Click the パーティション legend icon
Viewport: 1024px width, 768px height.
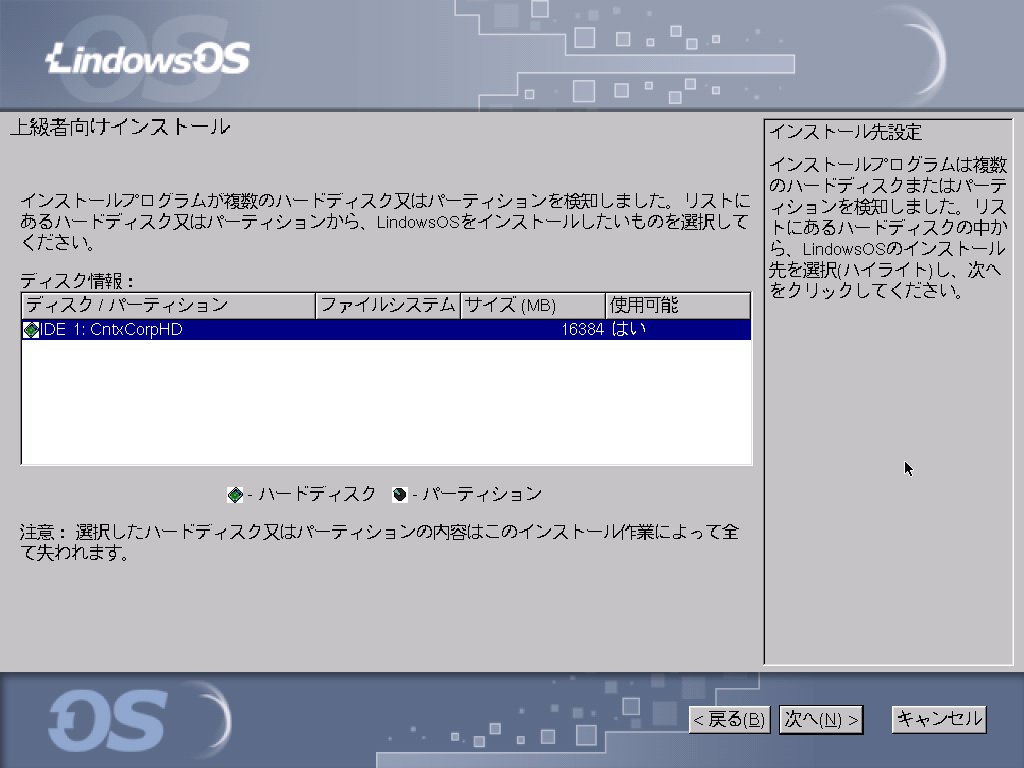[x=400, y=494]
